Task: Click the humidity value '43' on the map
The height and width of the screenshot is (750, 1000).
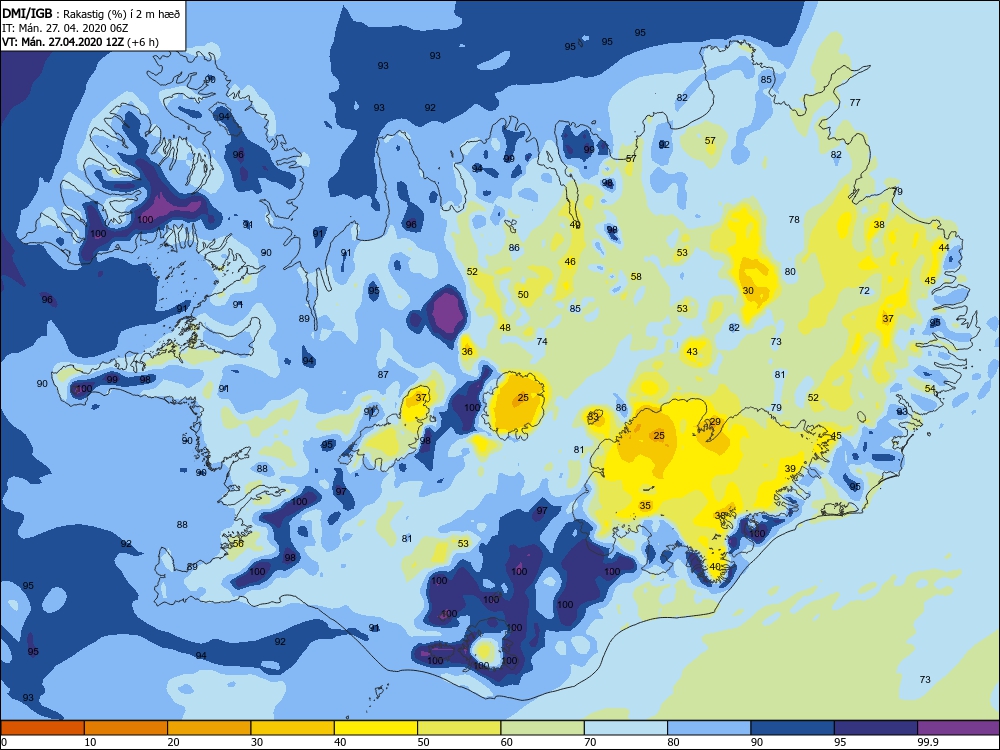Action: [x=691, y=351]
